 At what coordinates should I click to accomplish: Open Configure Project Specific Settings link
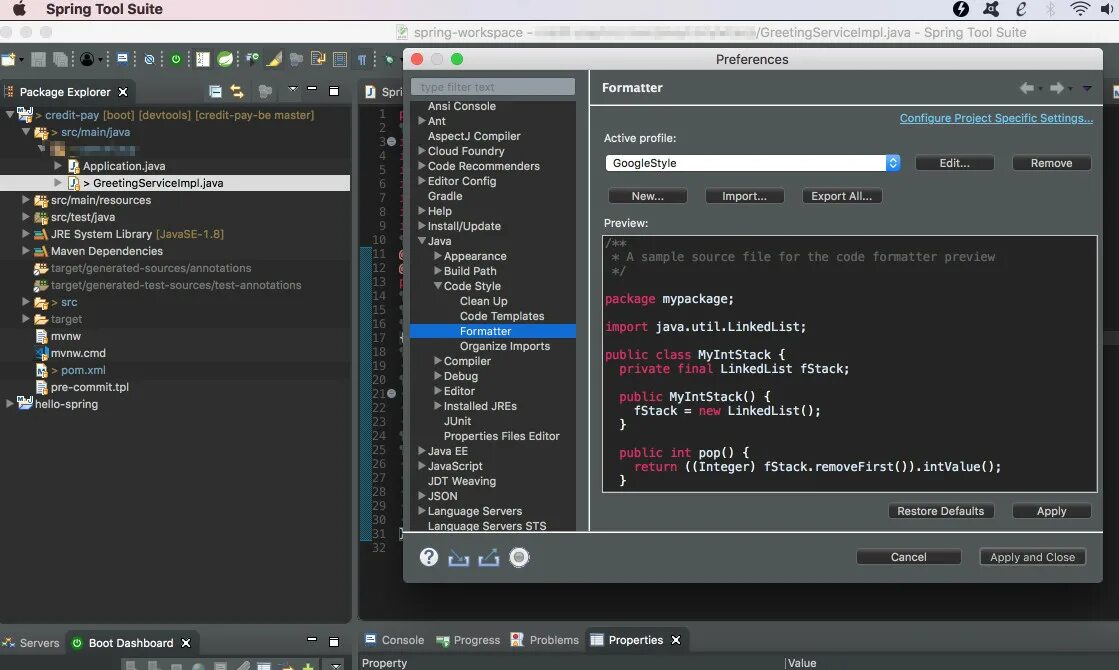pos(996,118)
